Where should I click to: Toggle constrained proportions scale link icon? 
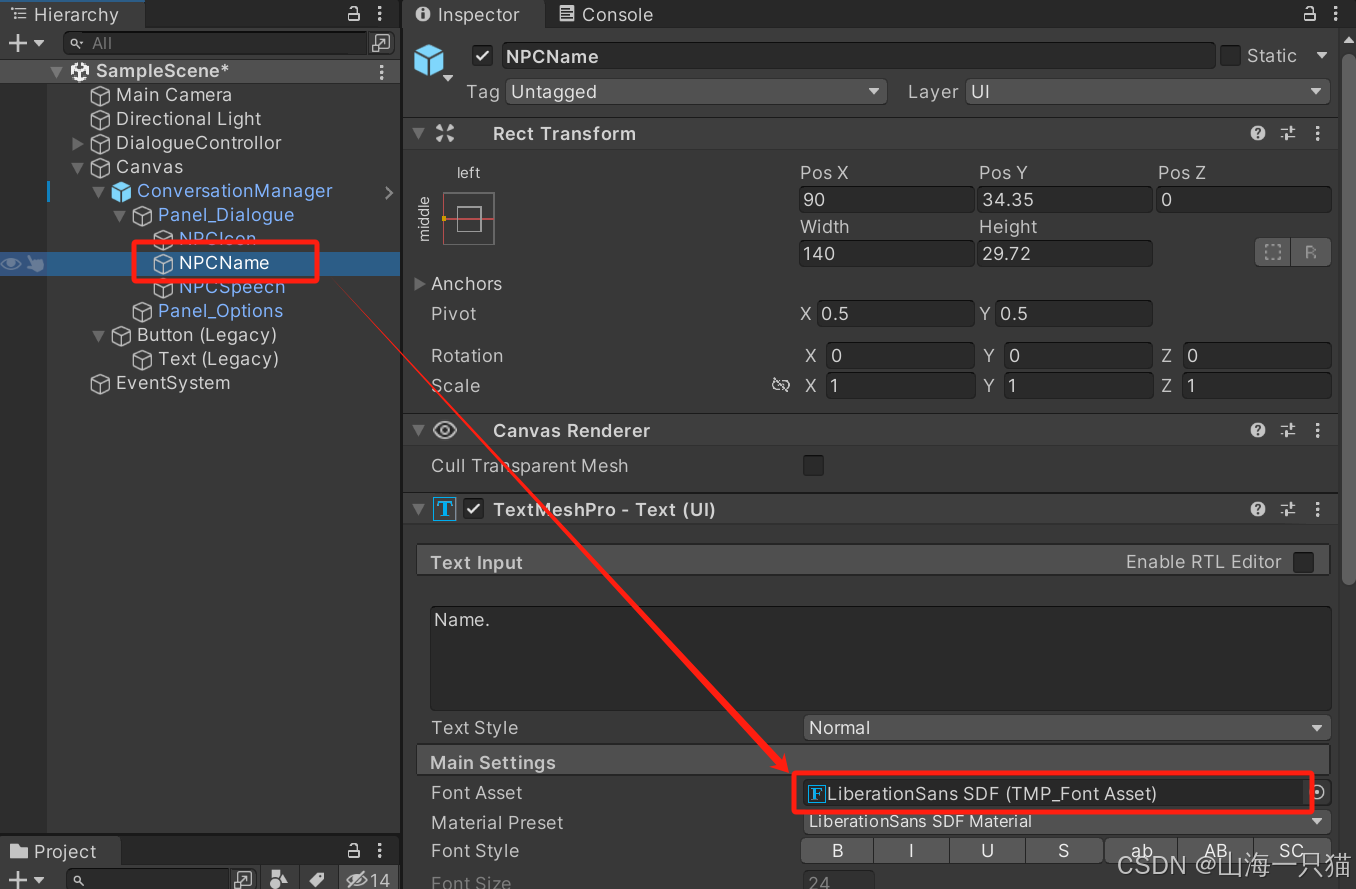(781, 385)
